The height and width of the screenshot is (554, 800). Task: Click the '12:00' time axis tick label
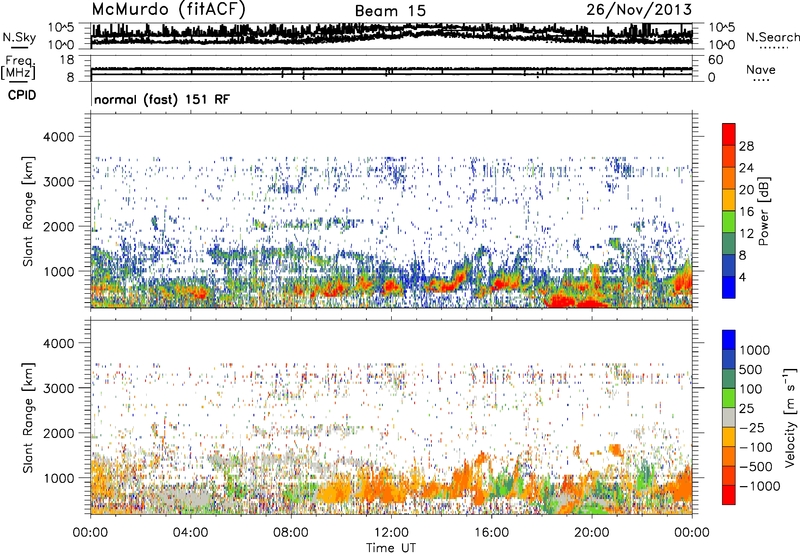391,533
